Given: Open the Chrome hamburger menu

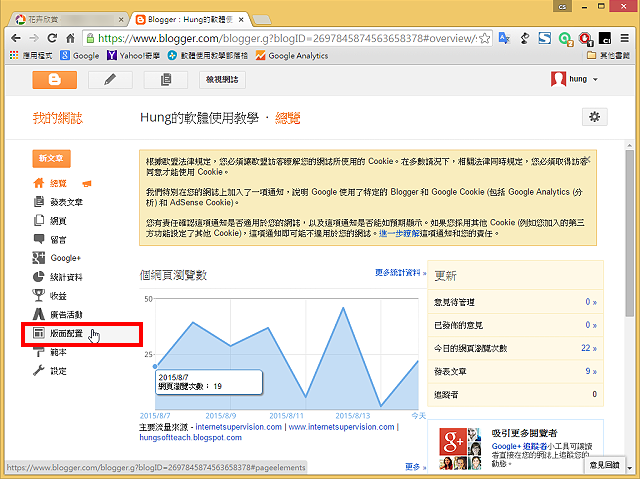Looking at the screenshot, I should [x=624, y=38].
